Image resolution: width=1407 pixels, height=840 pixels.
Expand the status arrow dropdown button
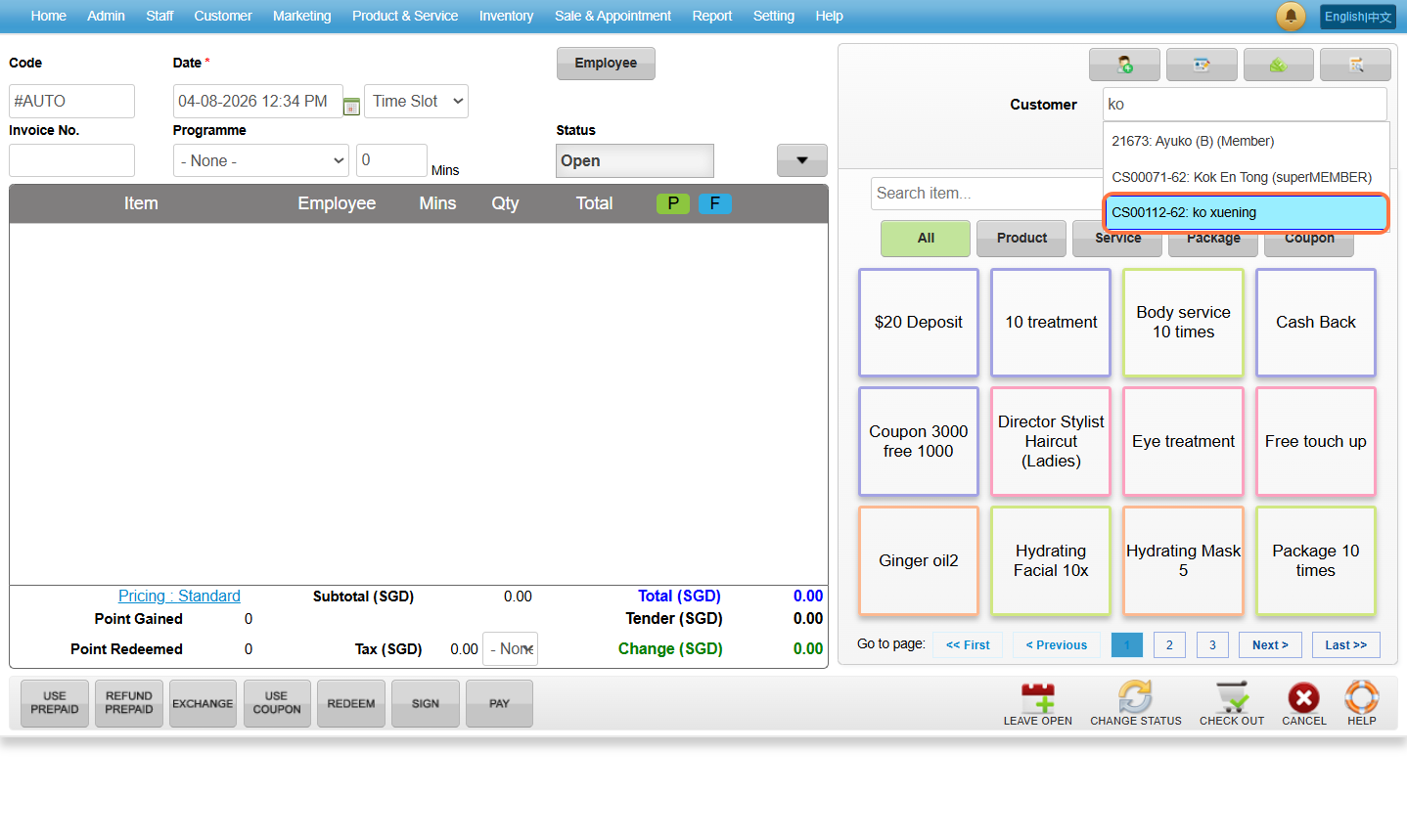click(x=802, y=160)
